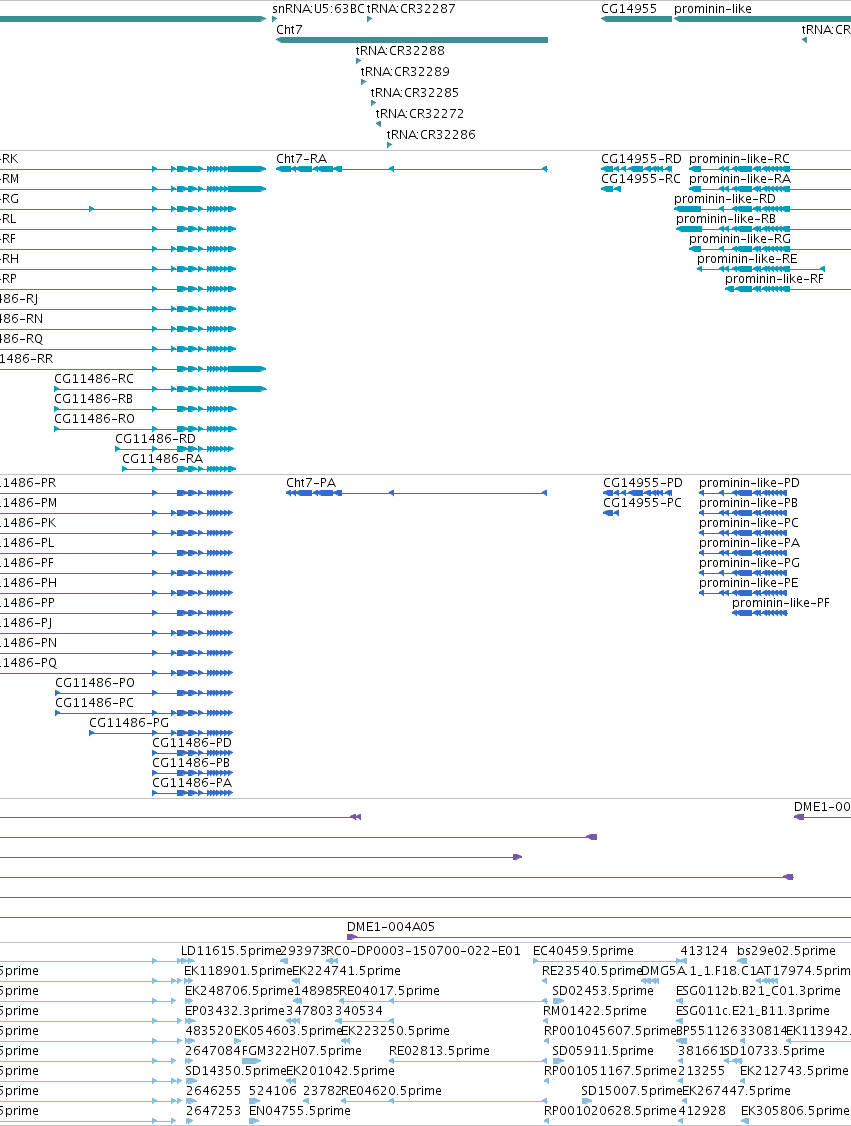Viewport: 851px width, 1126px height.
Task: Click the RE23540.5prime EST label
Action: pyautogui.click(x=591, y=972)
